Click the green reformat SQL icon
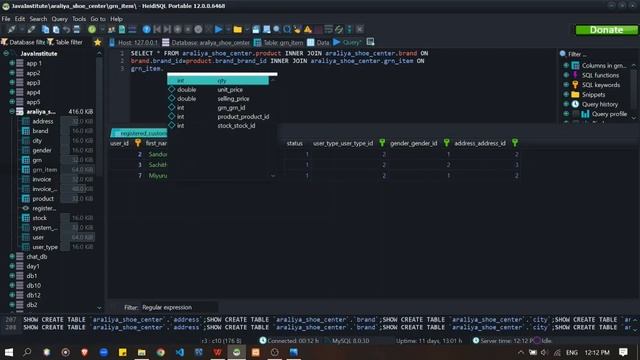Screen dimensions: 640x360 [339, 29]
